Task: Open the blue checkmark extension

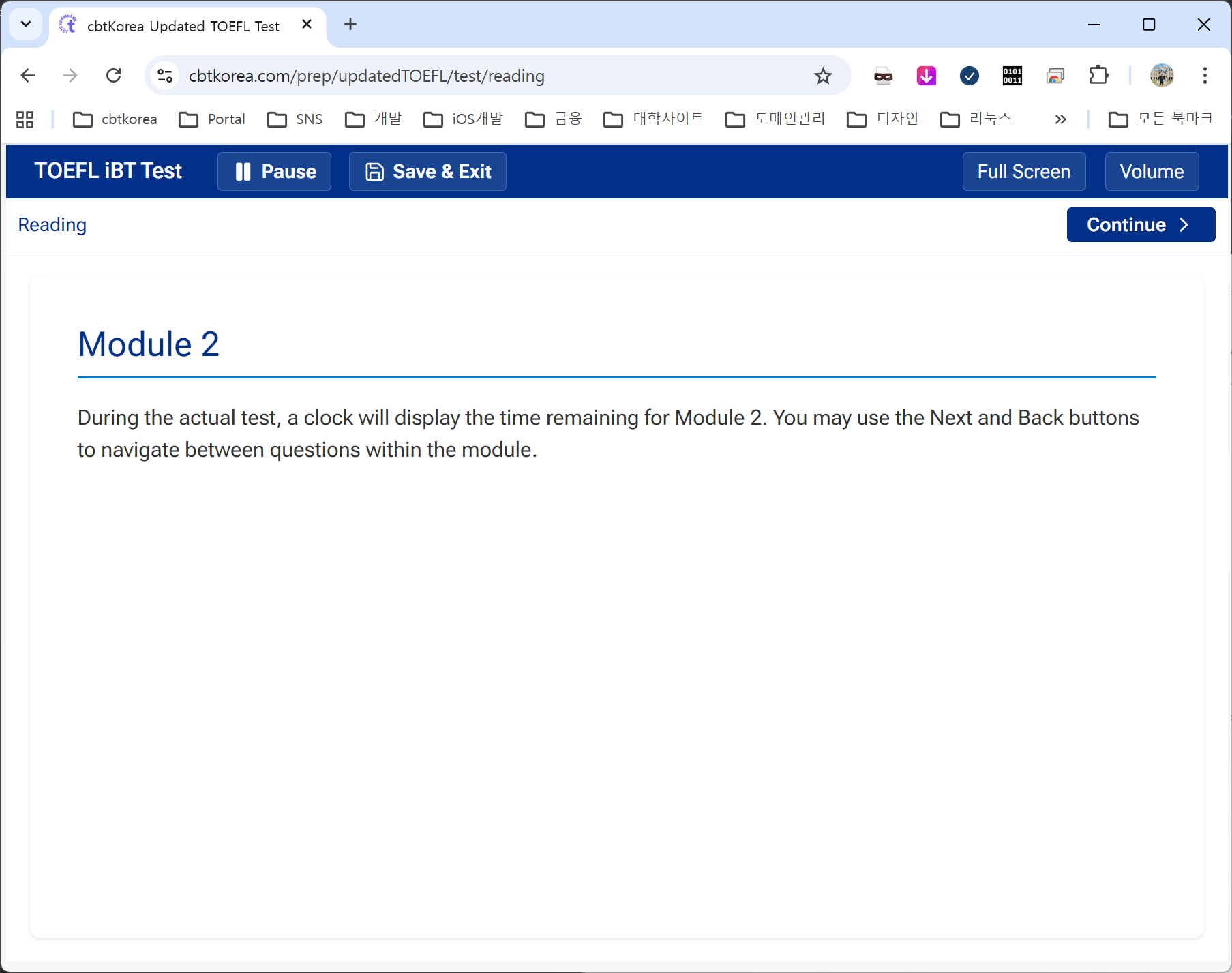Action: pyautogui.click(x=969, y=76)
